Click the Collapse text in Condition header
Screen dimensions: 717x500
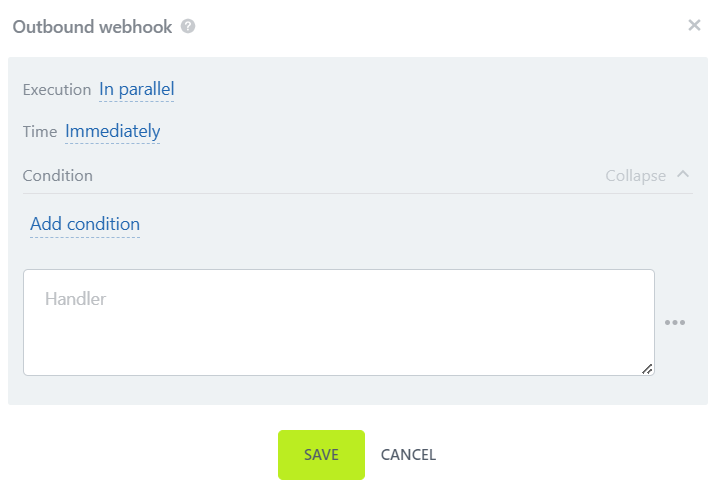635,175
